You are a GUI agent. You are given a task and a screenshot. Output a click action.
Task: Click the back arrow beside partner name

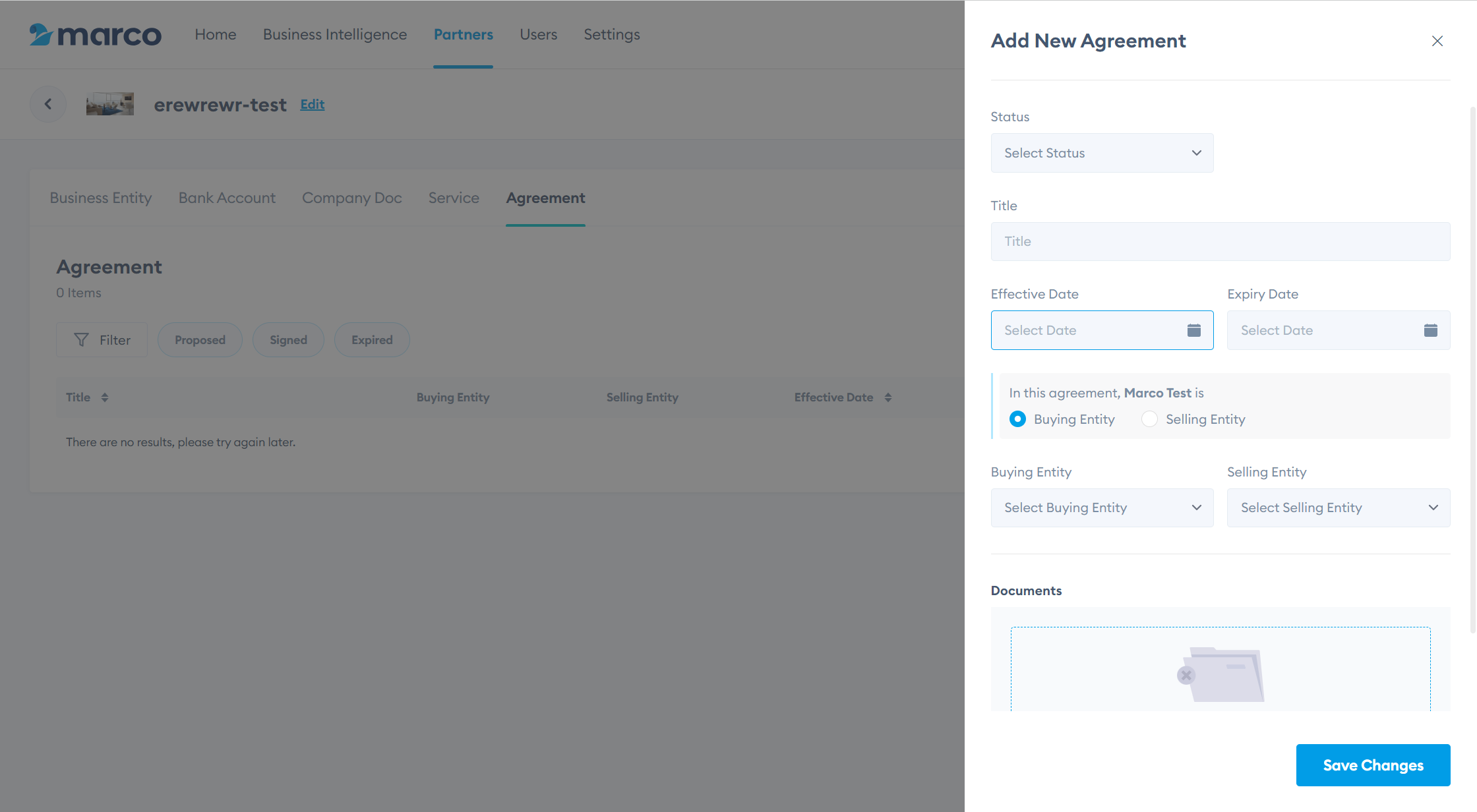point(48,104)
